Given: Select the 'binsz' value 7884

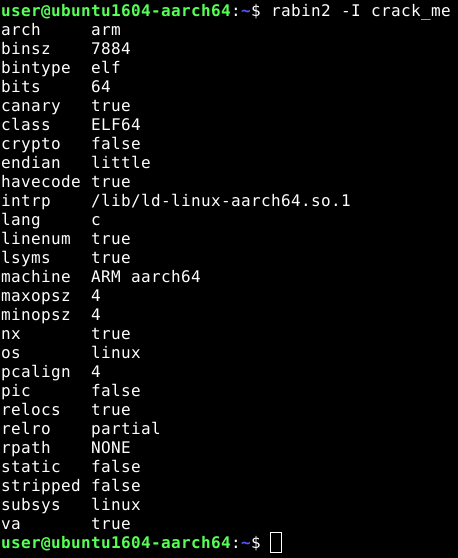Looking at the screenshot, I should [111, 49].
